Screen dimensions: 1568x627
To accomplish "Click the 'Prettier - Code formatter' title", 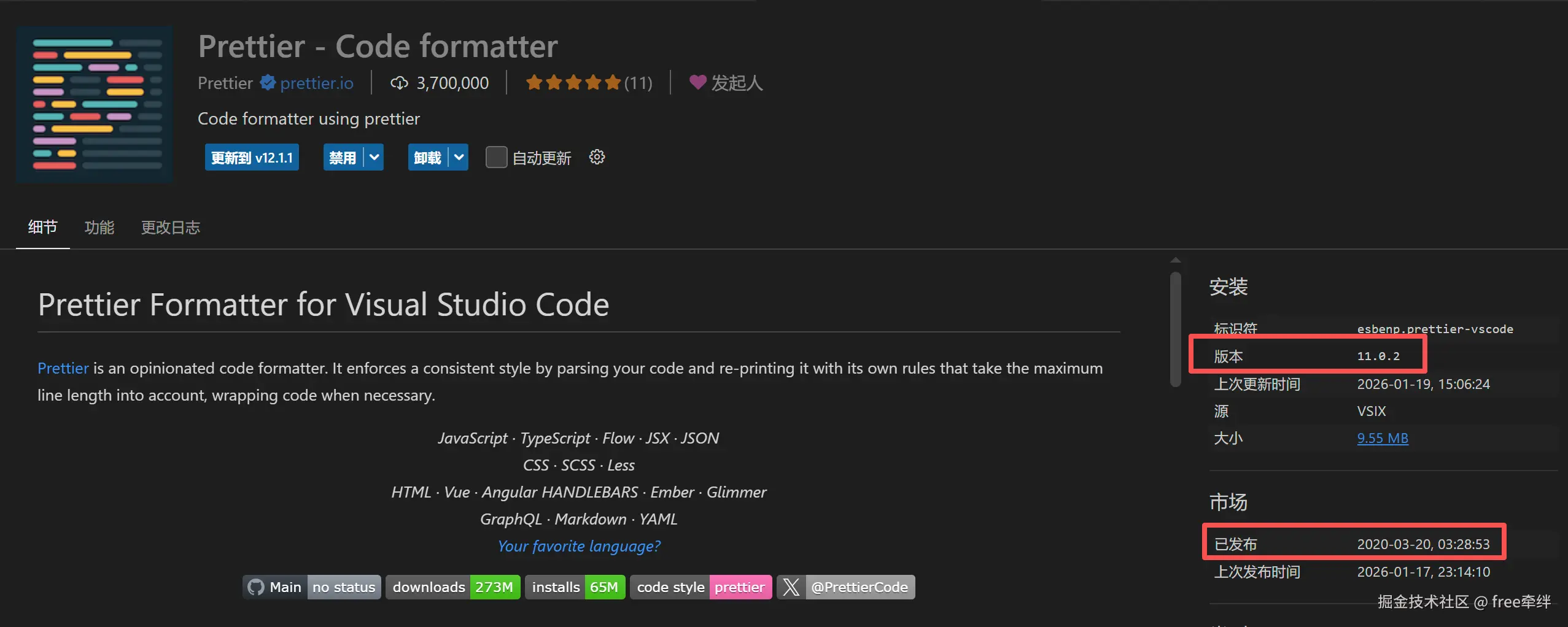I will coord(378,47).
